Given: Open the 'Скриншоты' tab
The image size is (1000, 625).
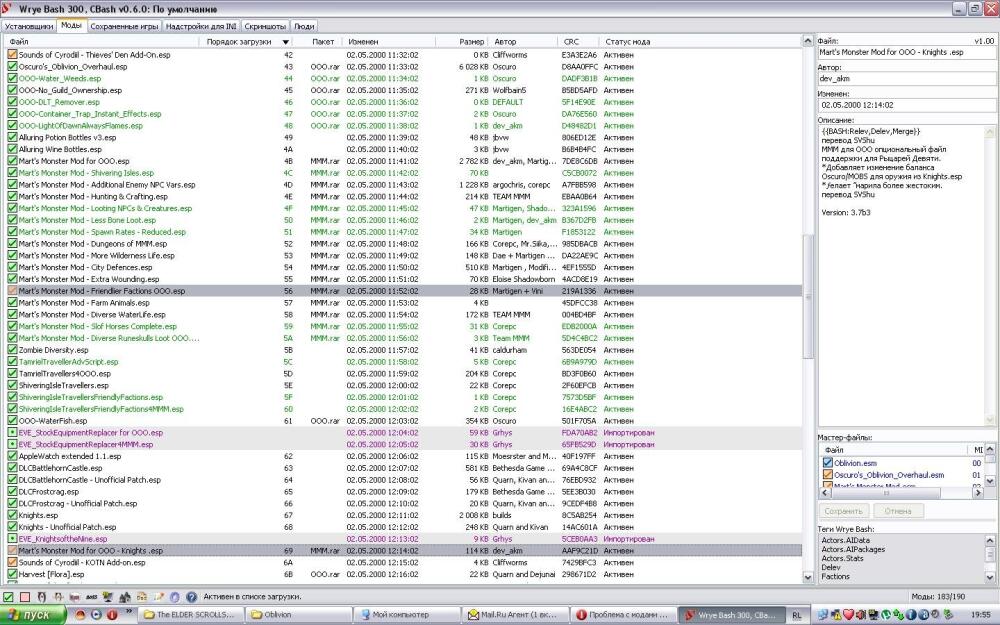Looking at the screenshot, I should (265, 26).
